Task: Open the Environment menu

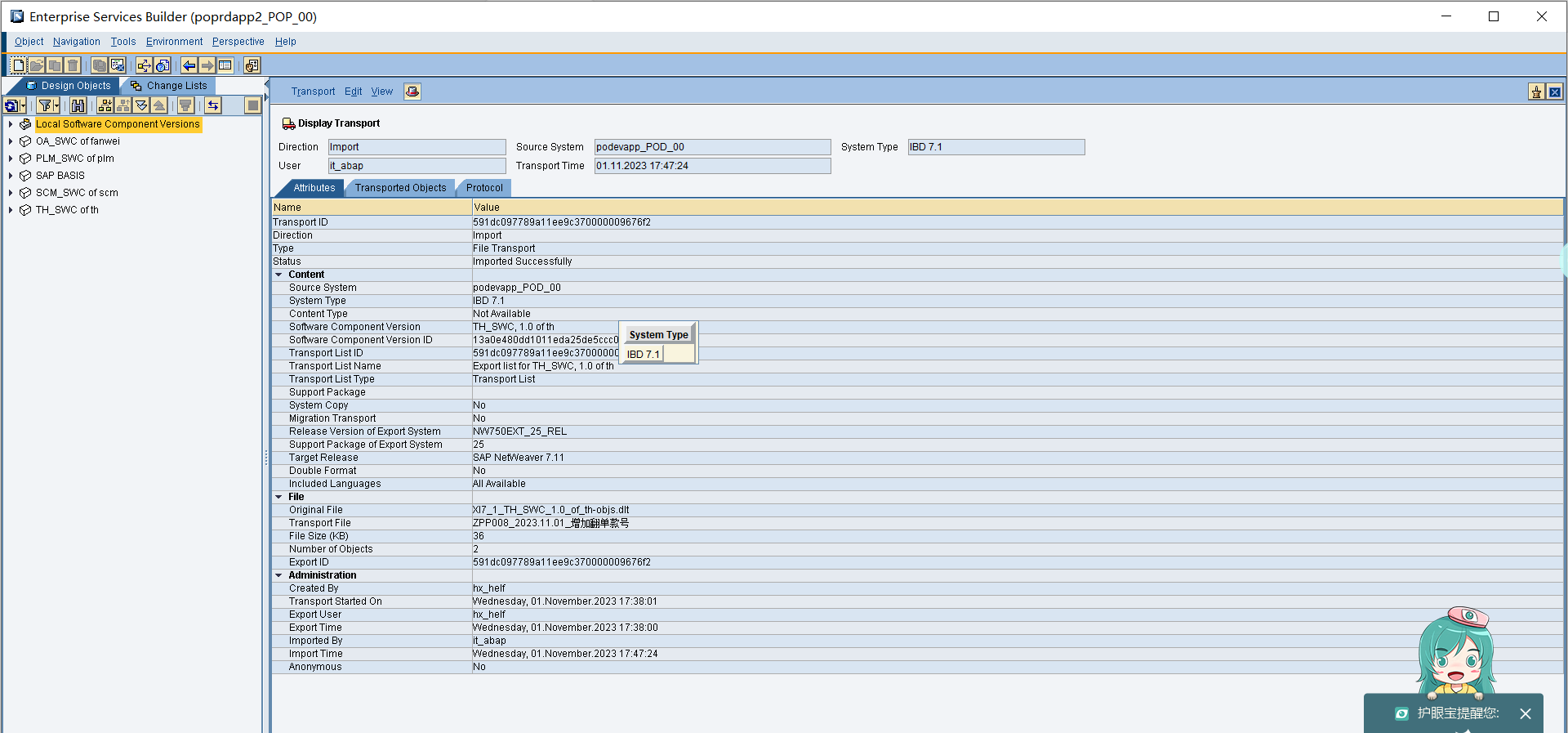Action: [x=174, y=42]
